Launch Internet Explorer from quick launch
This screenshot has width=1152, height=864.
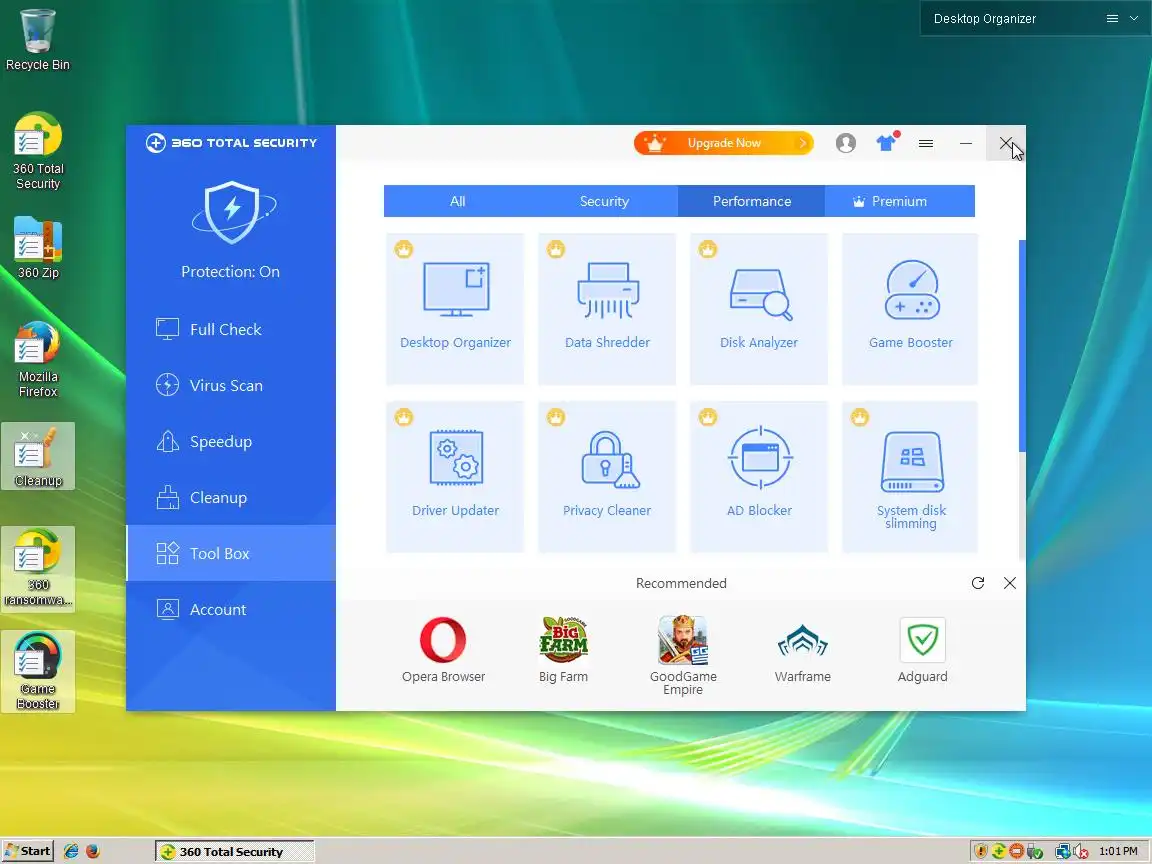click(71, 851)
